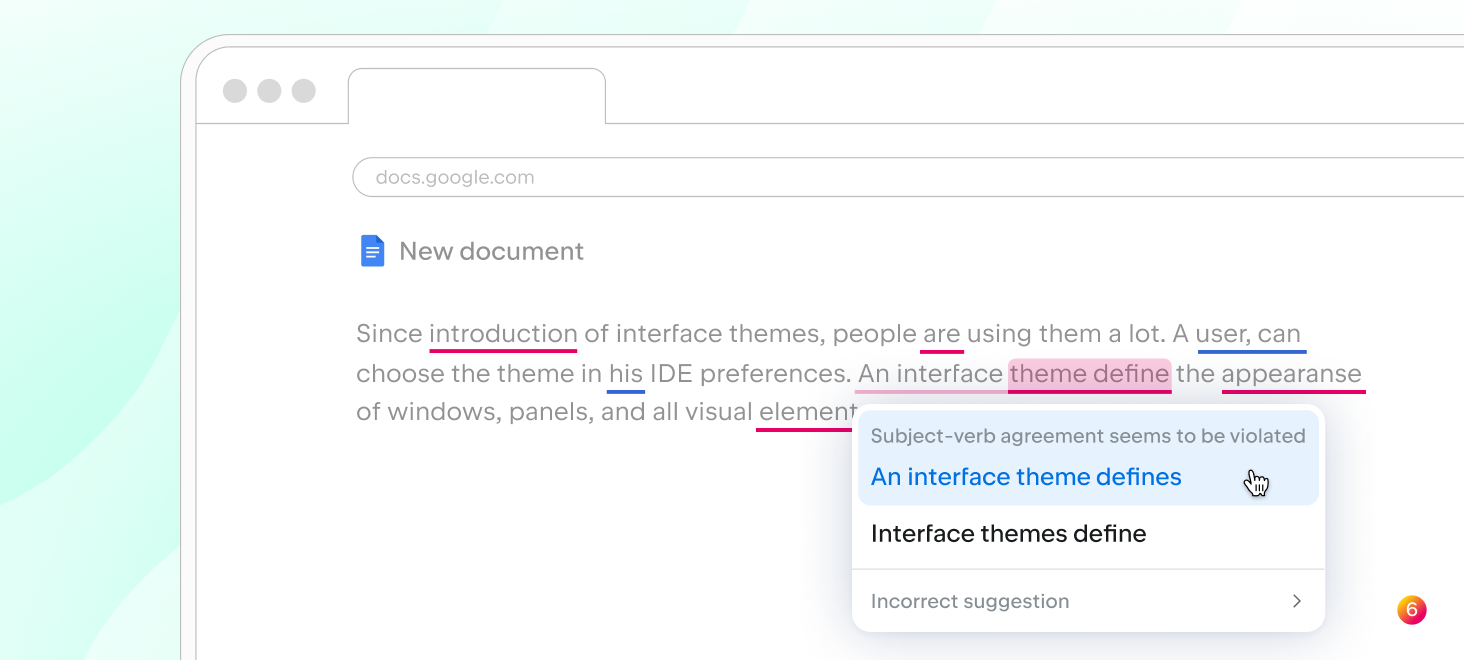Click the blue-underlined 'user, can' text
Image resolution: width=1464 pixels, height=660 pixels.
1249,334
